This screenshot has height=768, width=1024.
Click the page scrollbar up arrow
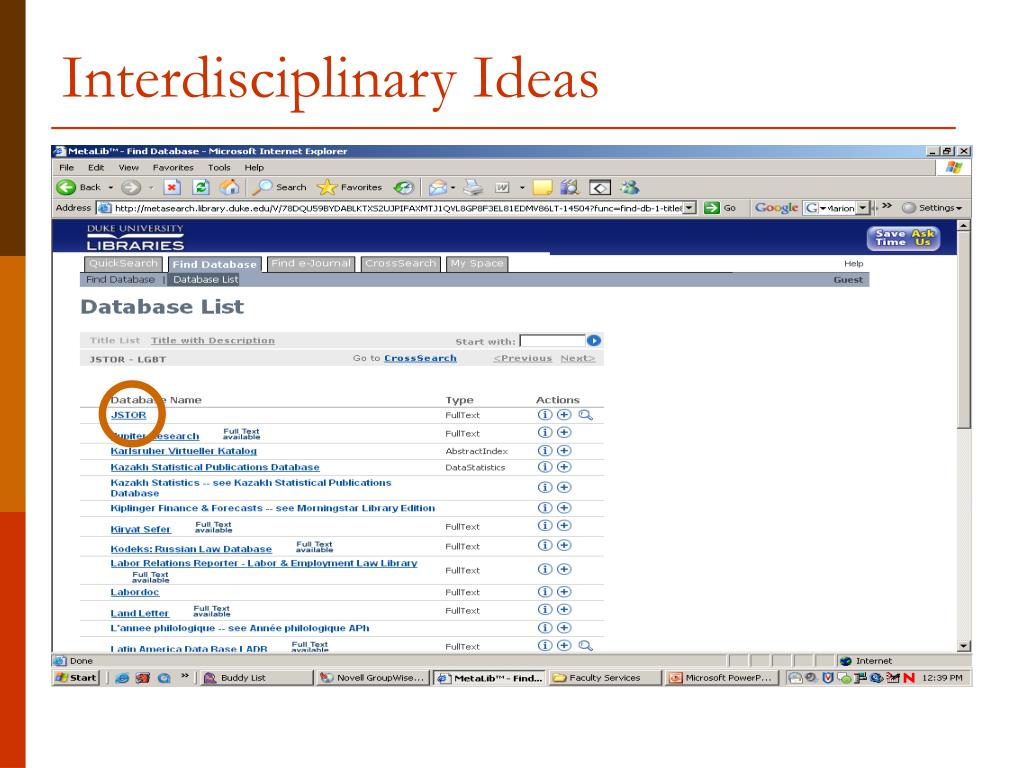964,226
